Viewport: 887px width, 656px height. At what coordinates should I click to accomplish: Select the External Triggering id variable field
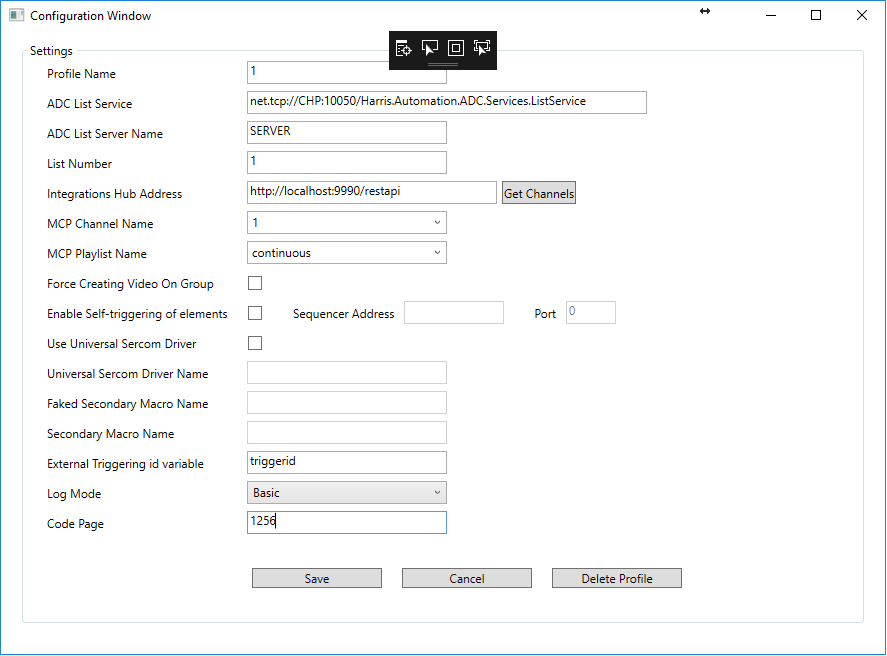346,462
